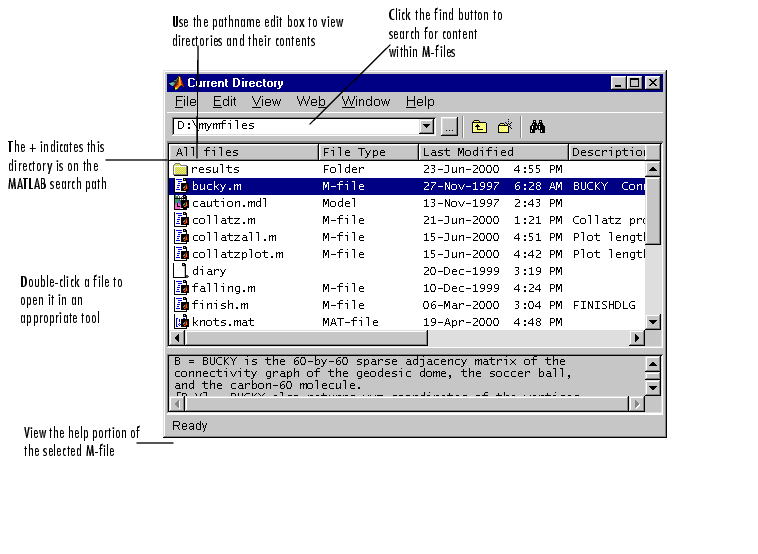Click the MATLAB logo in title bar
758x554 pixels.
pyautogui.click(x=177, y=83)
